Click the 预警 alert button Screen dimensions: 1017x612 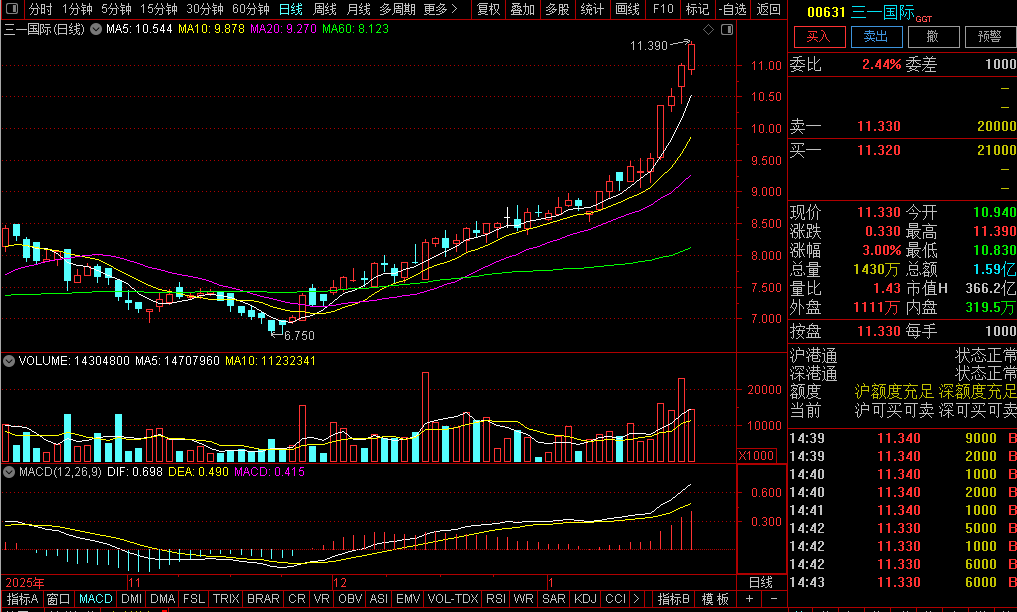990,37
